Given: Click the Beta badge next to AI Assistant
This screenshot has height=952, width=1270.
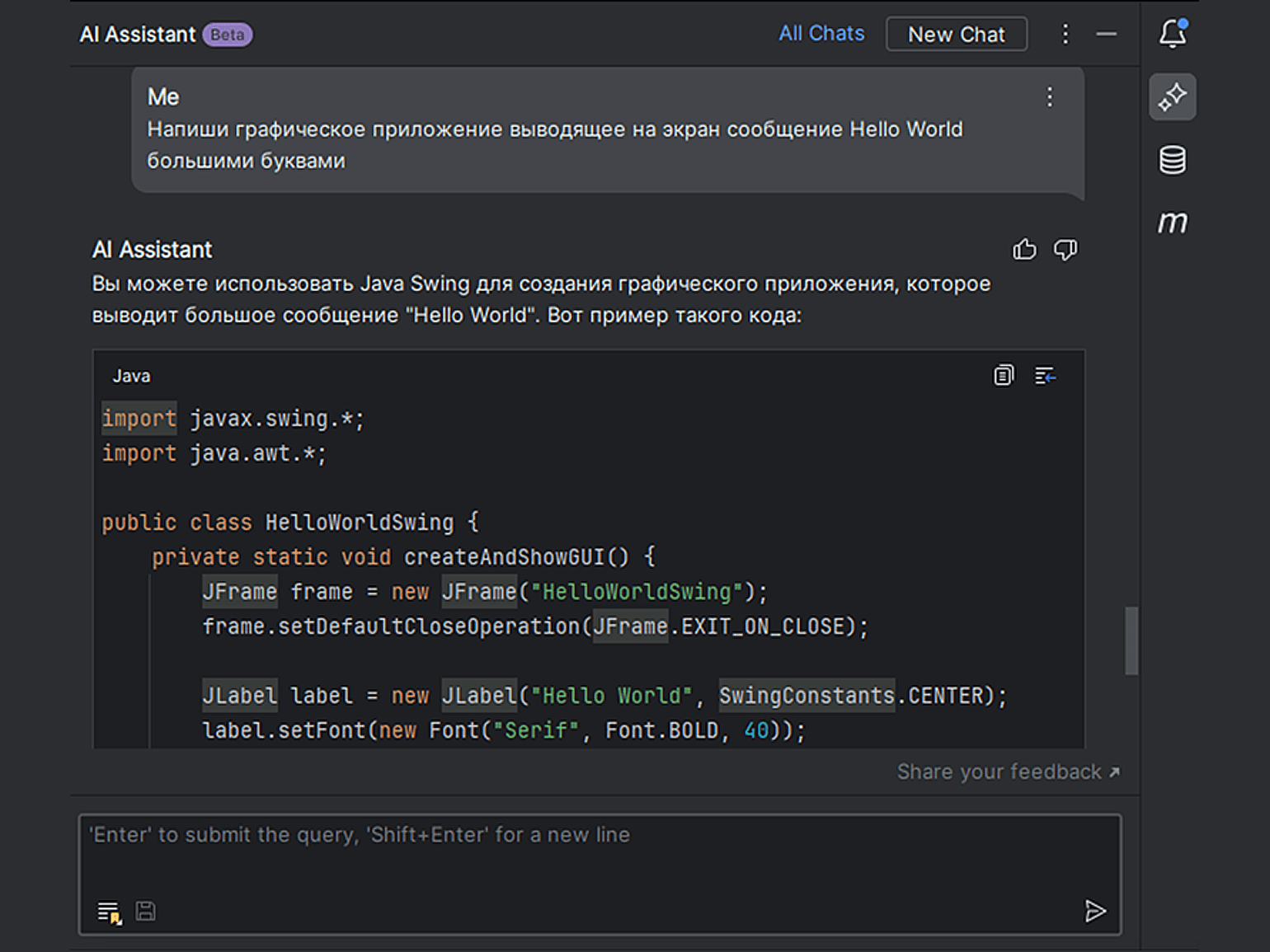Looking at the screenshot, I should coord(227,35).
